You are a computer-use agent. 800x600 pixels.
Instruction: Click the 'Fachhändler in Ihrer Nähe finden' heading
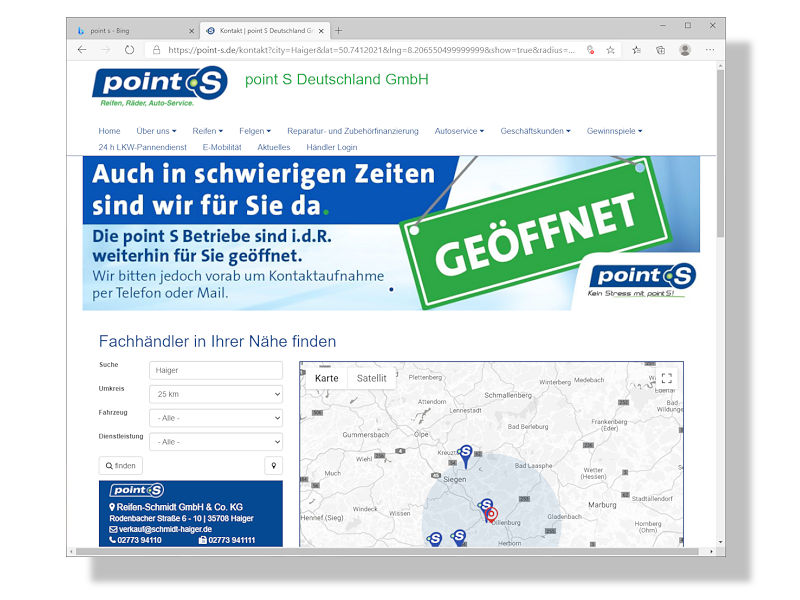pyautogui.click(x=217, y=341)
